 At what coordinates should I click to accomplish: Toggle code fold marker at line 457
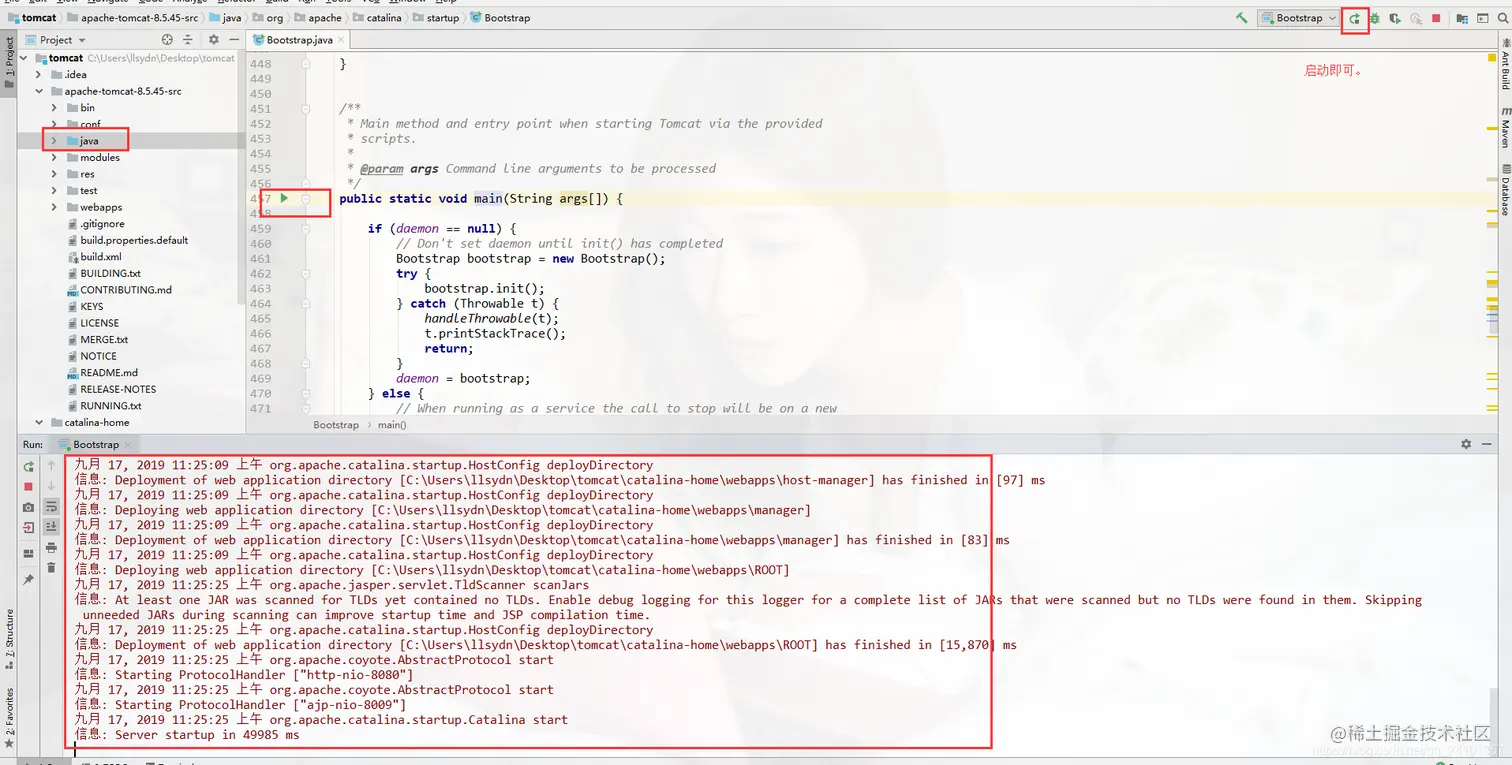pyautogui.click(x=306, y=198)
